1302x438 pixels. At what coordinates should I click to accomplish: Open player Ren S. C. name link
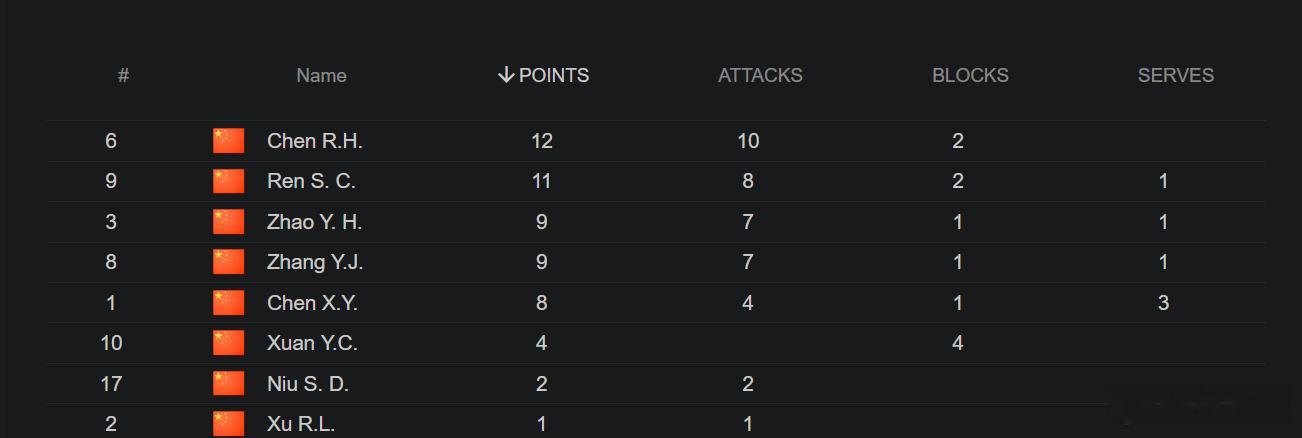[311, 181]
